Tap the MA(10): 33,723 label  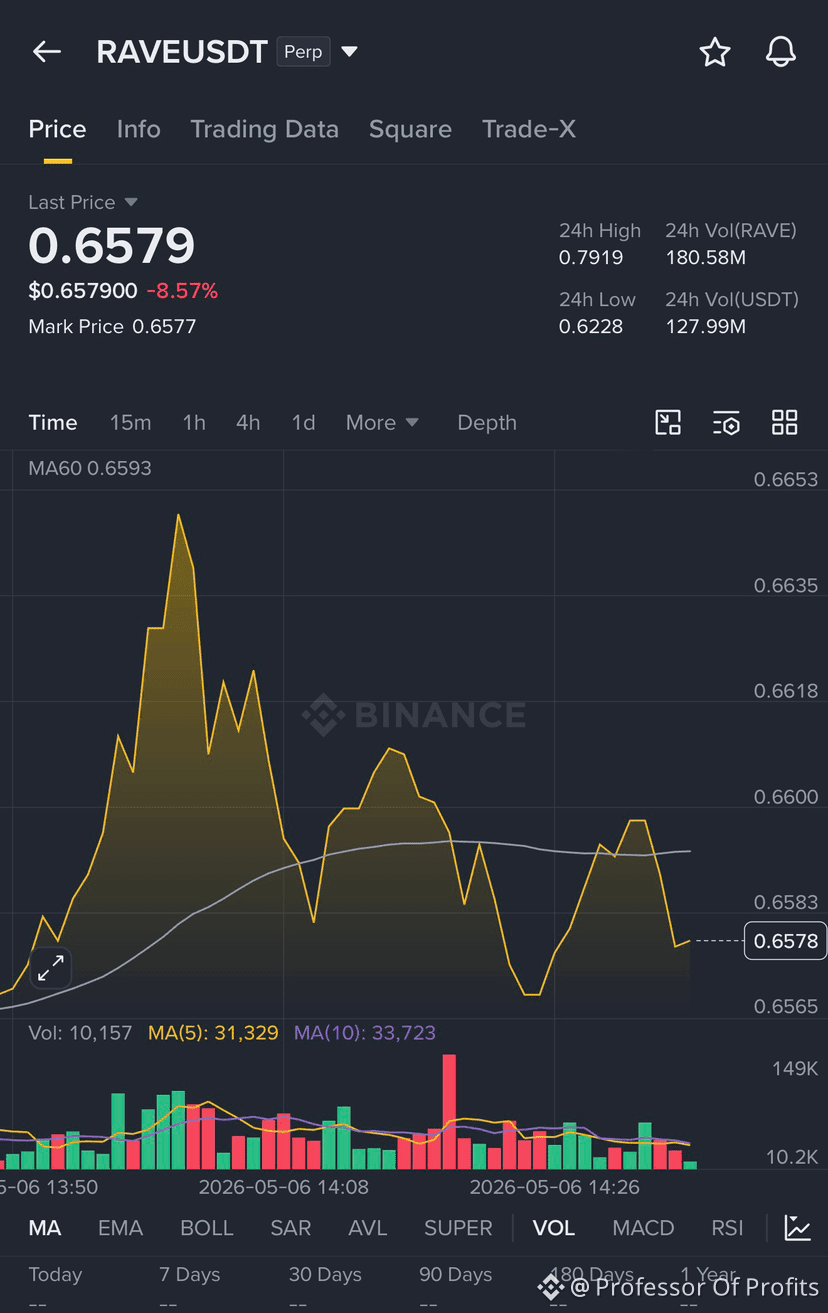coord(365,1033)
